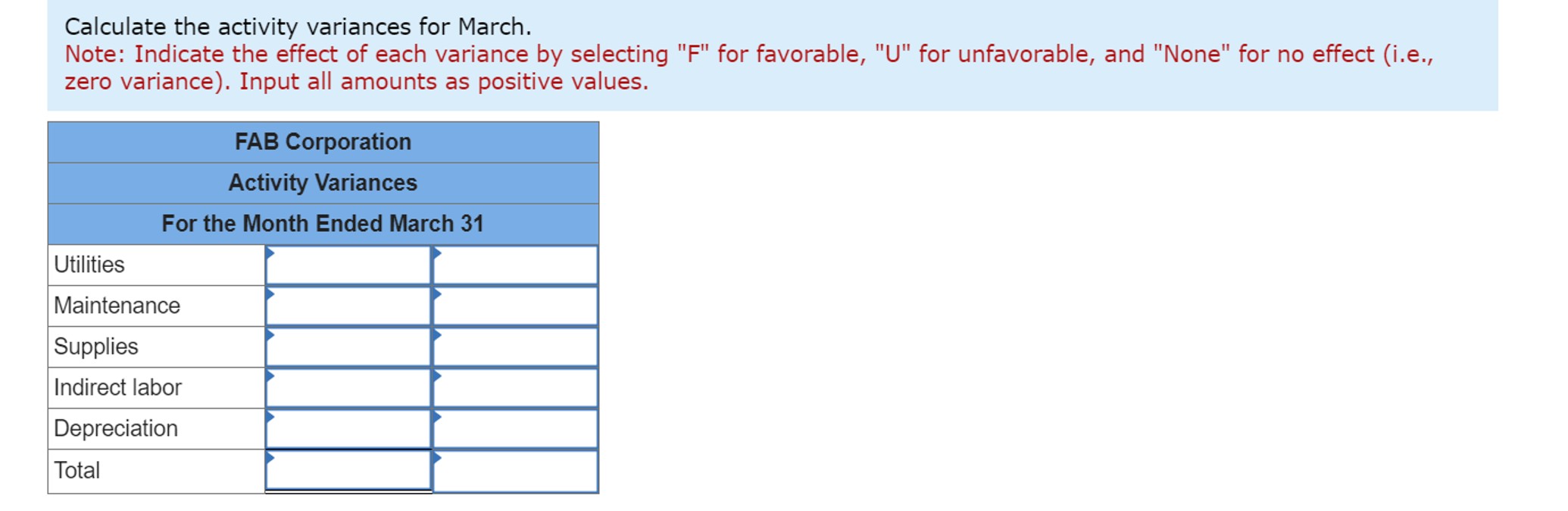
Task: Click the For the Month Ended March 31 header
Action: click(323, 224)
